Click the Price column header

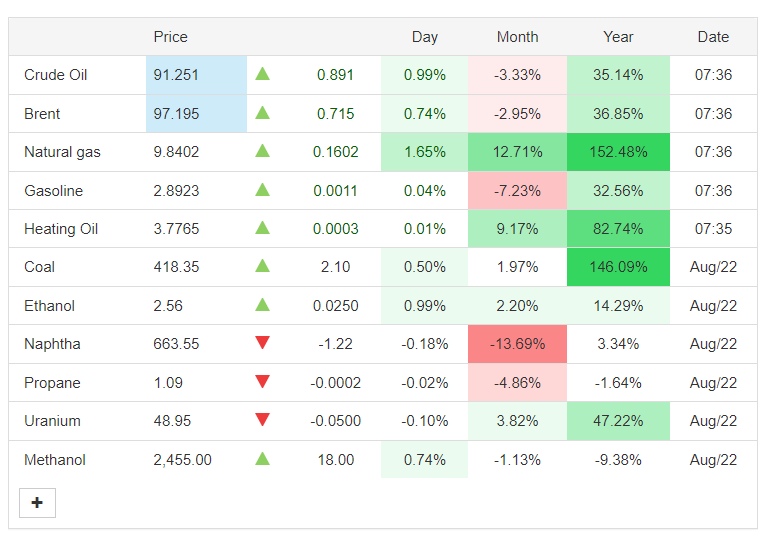[170, 37]
